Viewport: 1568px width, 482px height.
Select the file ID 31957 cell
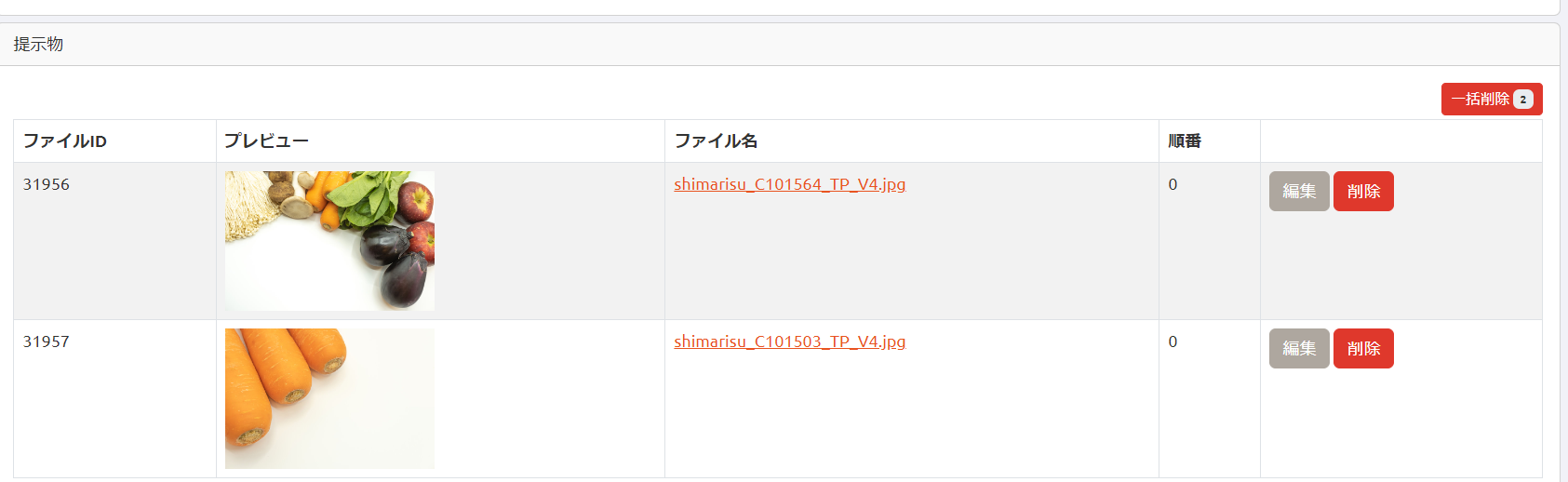[x=47, y=341]
